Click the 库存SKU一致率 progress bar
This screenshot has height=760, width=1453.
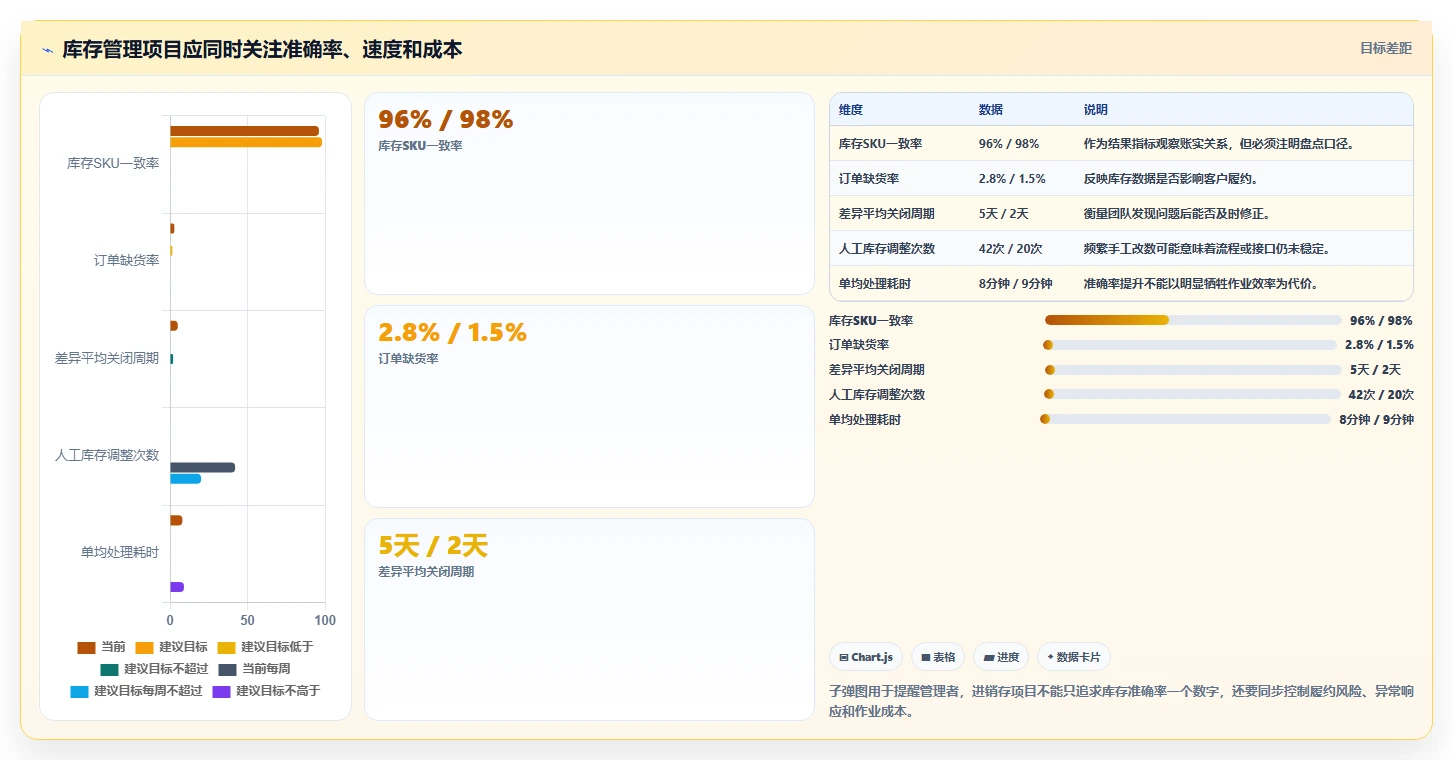pos(1192,320)
